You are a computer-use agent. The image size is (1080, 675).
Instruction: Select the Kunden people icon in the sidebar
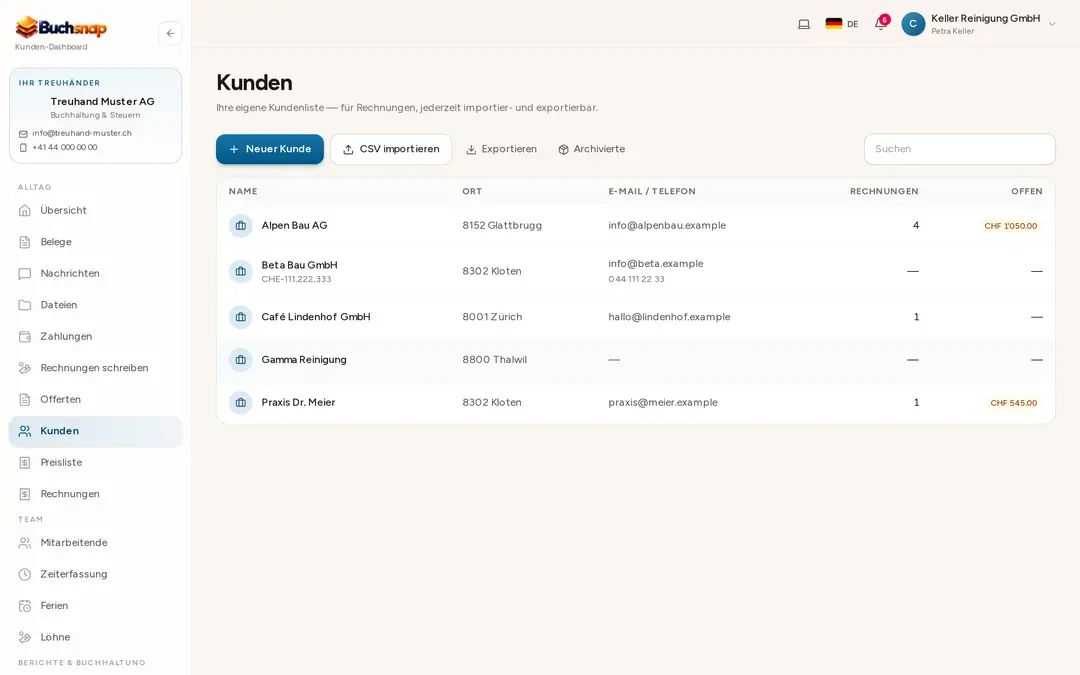point(25,431)
